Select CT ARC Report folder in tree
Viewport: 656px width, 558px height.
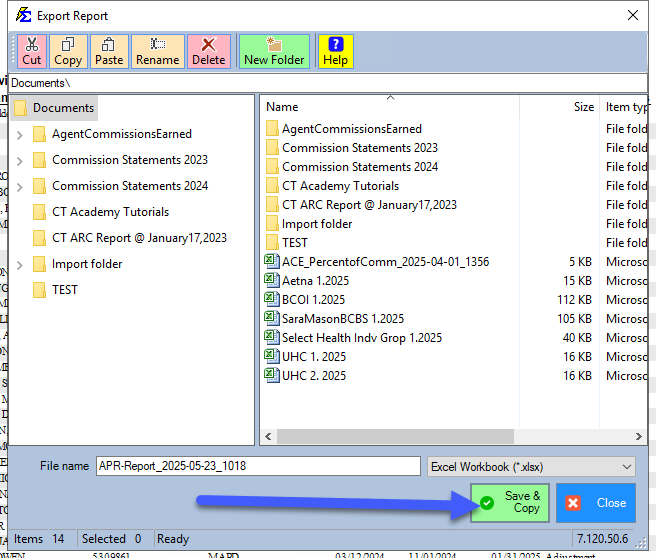(x=139, y=238)
